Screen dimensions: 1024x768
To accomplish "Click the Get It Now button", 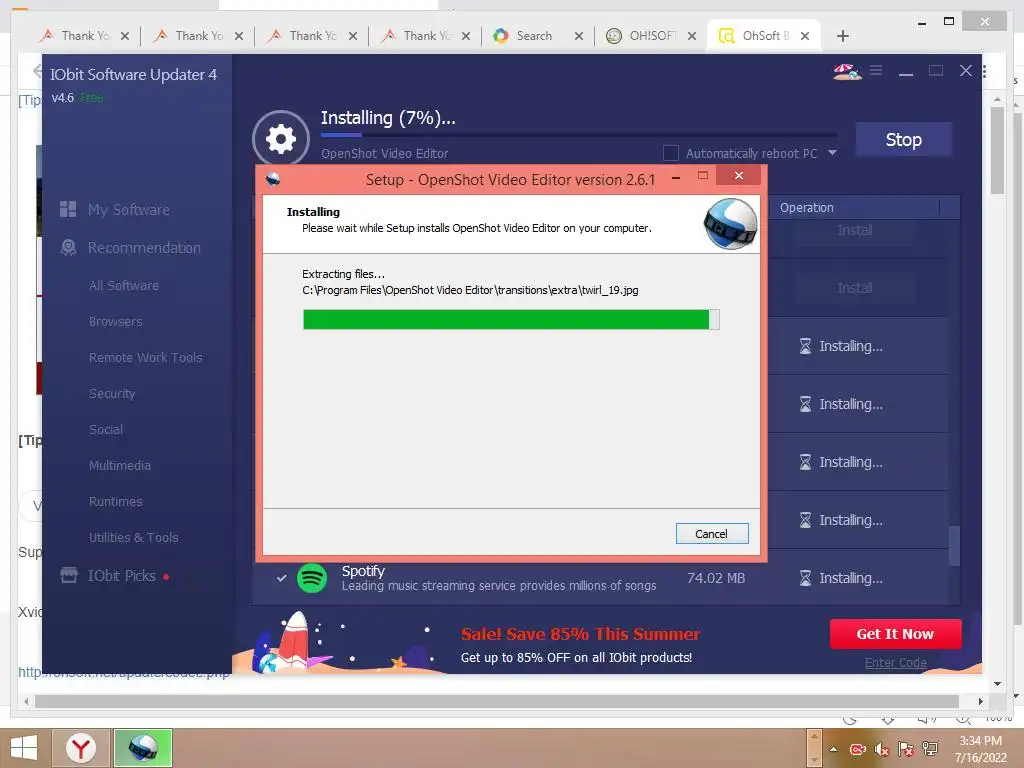I will tap(895, 633).
